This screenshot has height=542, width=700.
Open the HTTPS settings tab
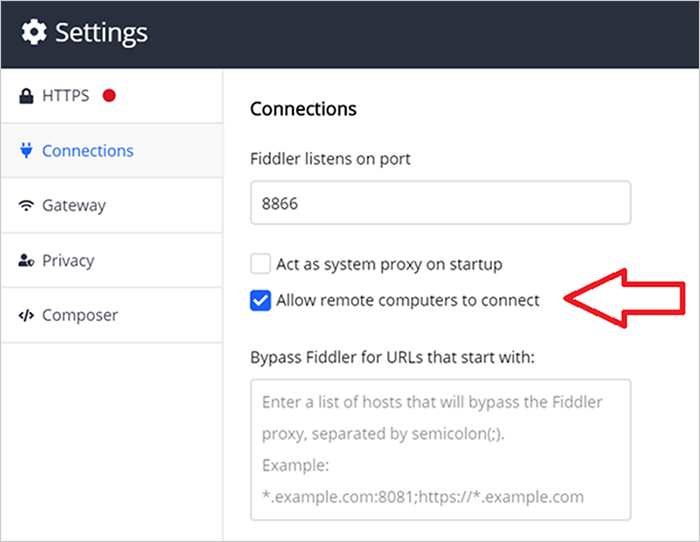point(112,96)
